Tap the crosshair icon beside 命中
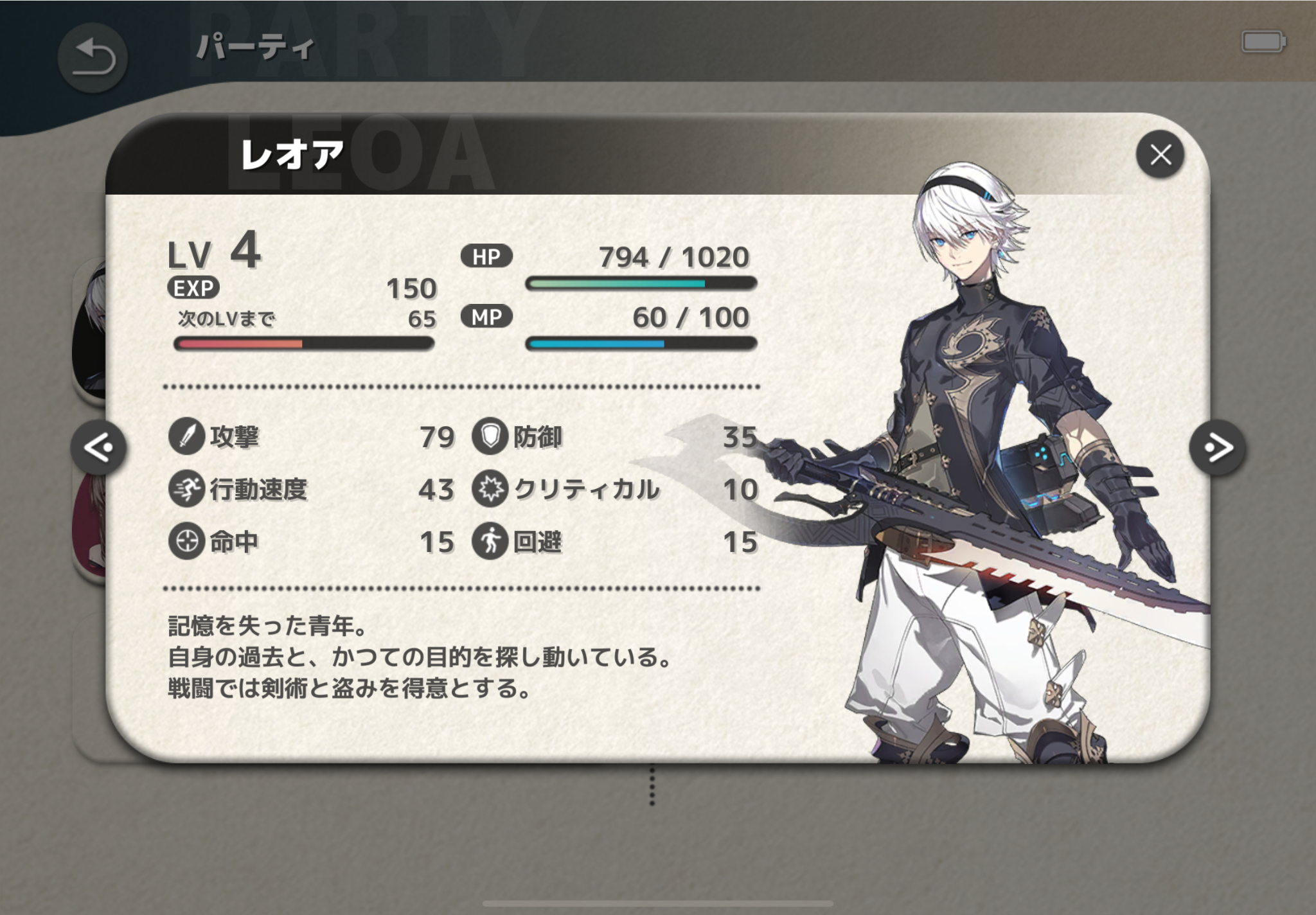Screen dimensions: 1316x915 (186, 542)
